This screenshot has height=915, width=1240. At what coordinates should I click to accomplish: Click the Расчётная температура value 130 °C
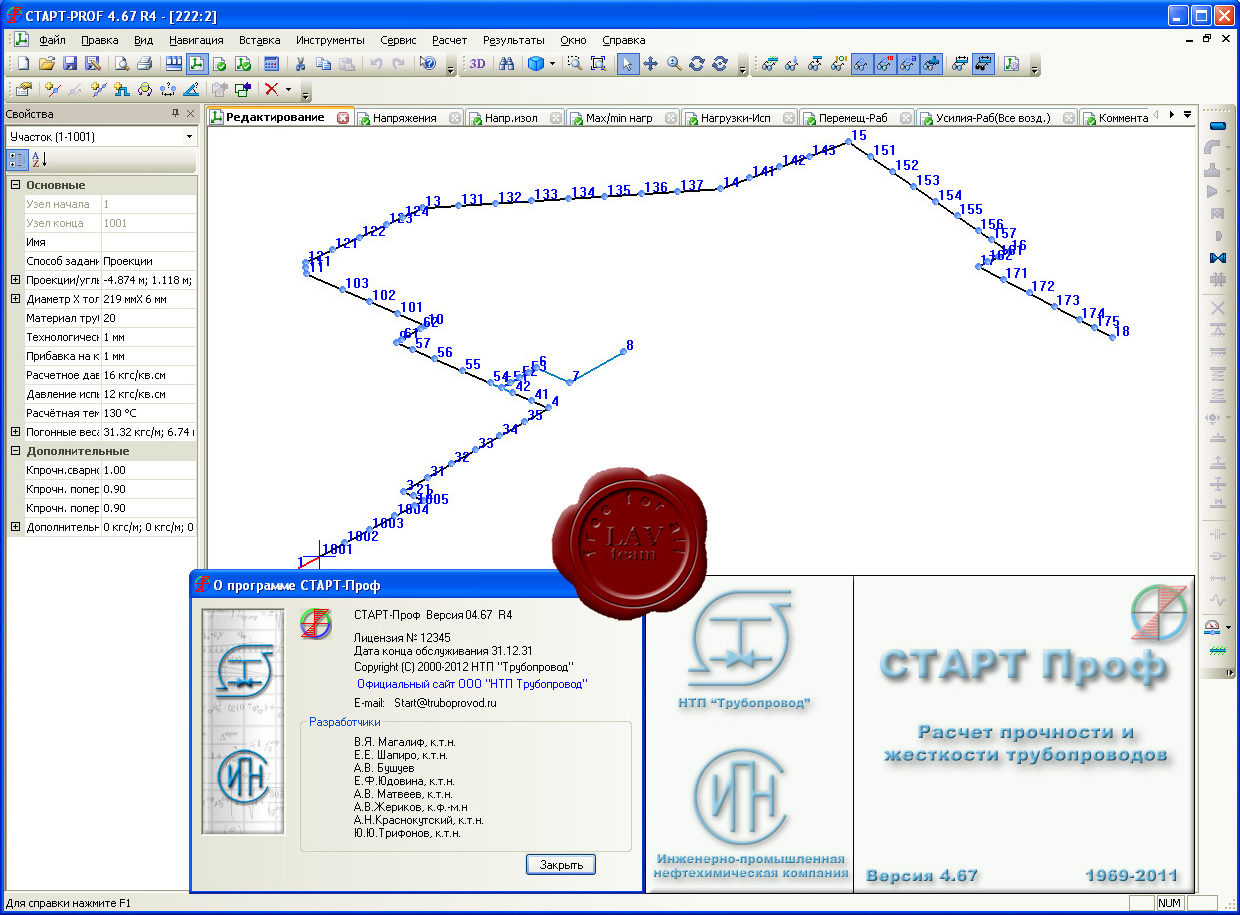[149, 413]
